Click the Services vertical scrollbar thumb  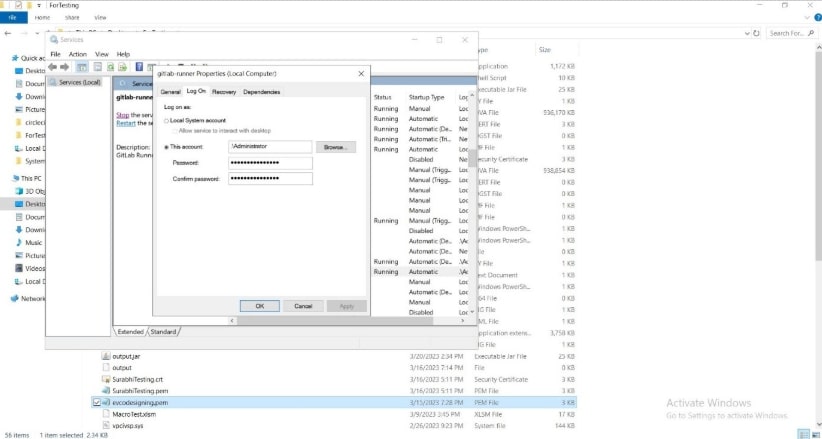click(x=471, y=158)
